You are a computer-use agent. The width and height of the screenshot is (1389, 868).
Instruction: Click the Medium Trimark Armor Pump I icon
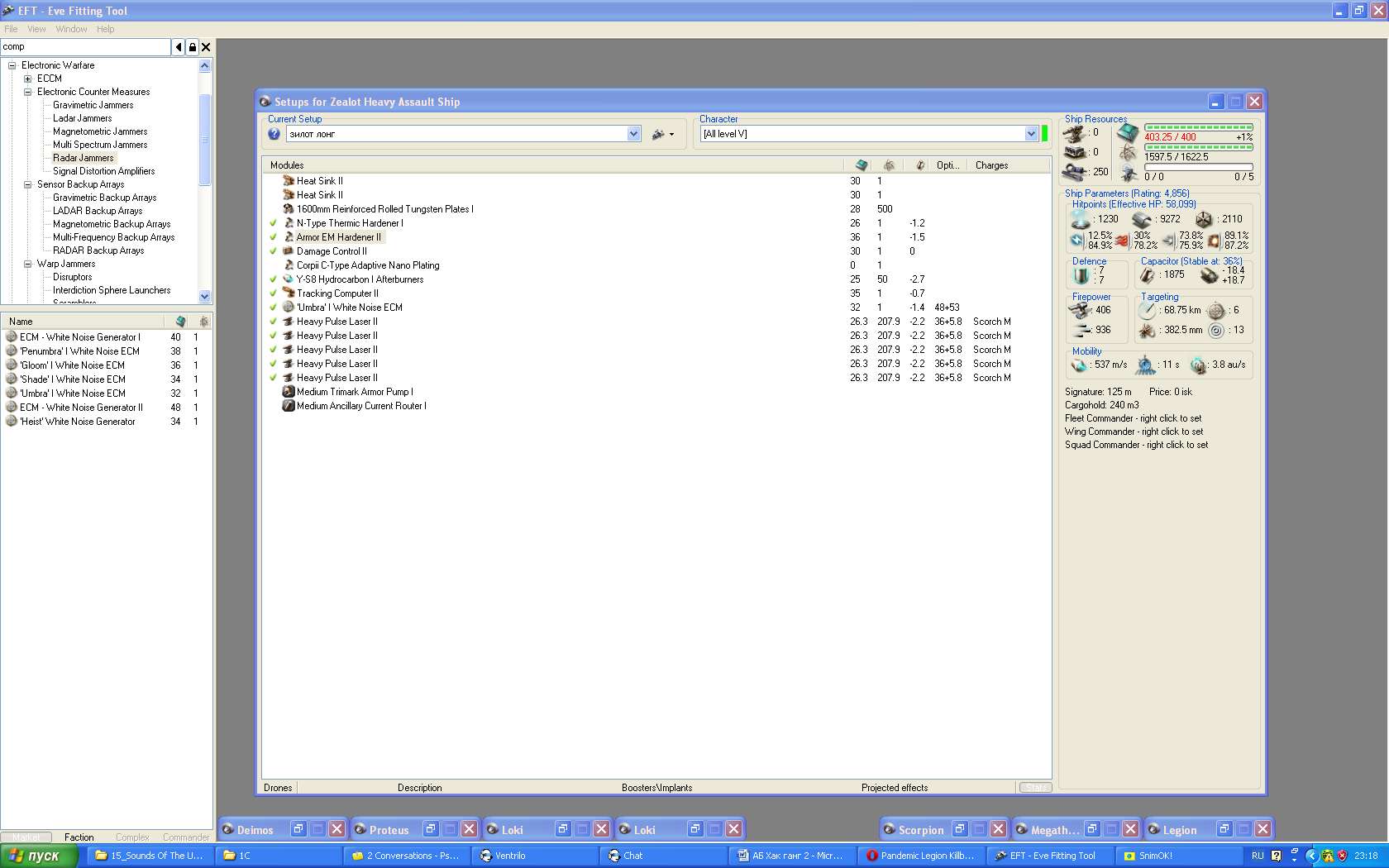click(289, 392)
